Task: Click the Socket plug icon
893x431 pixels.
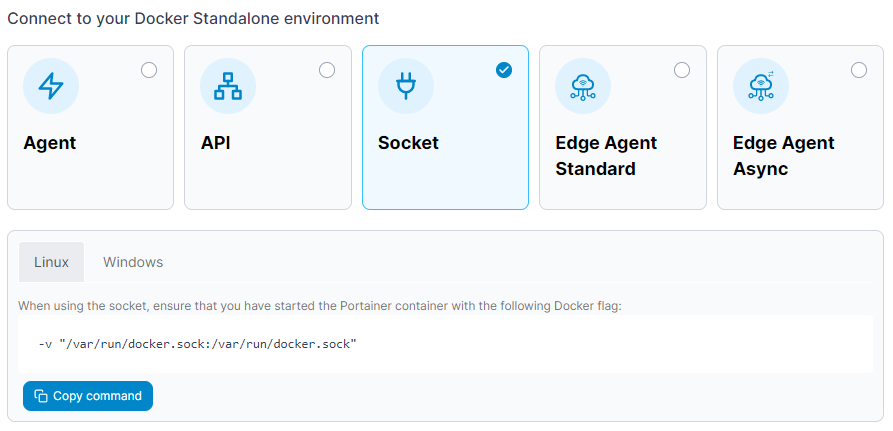Action: click(x=405, y=86)
